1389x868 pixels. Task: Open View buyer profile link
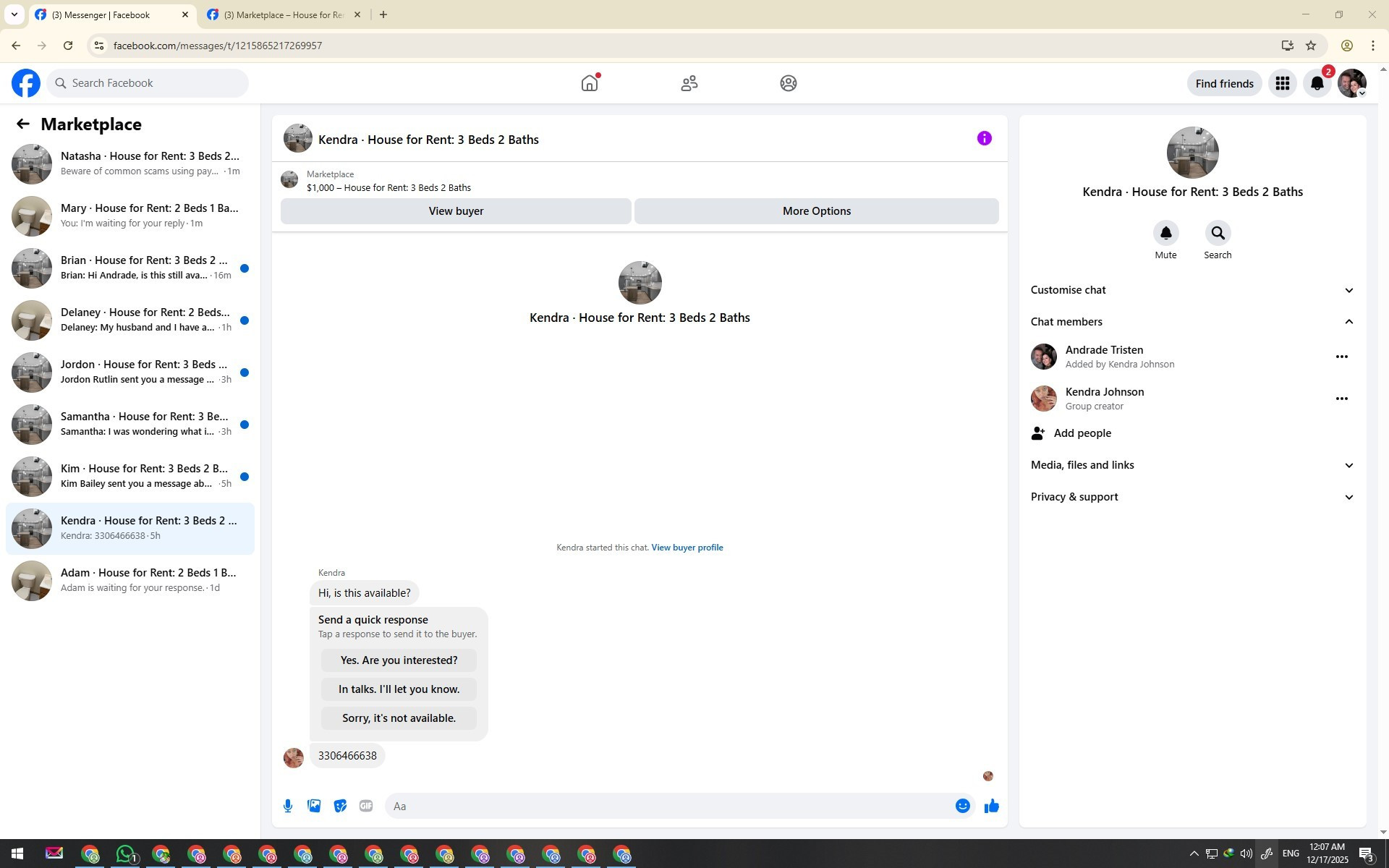tap(687, 548)
